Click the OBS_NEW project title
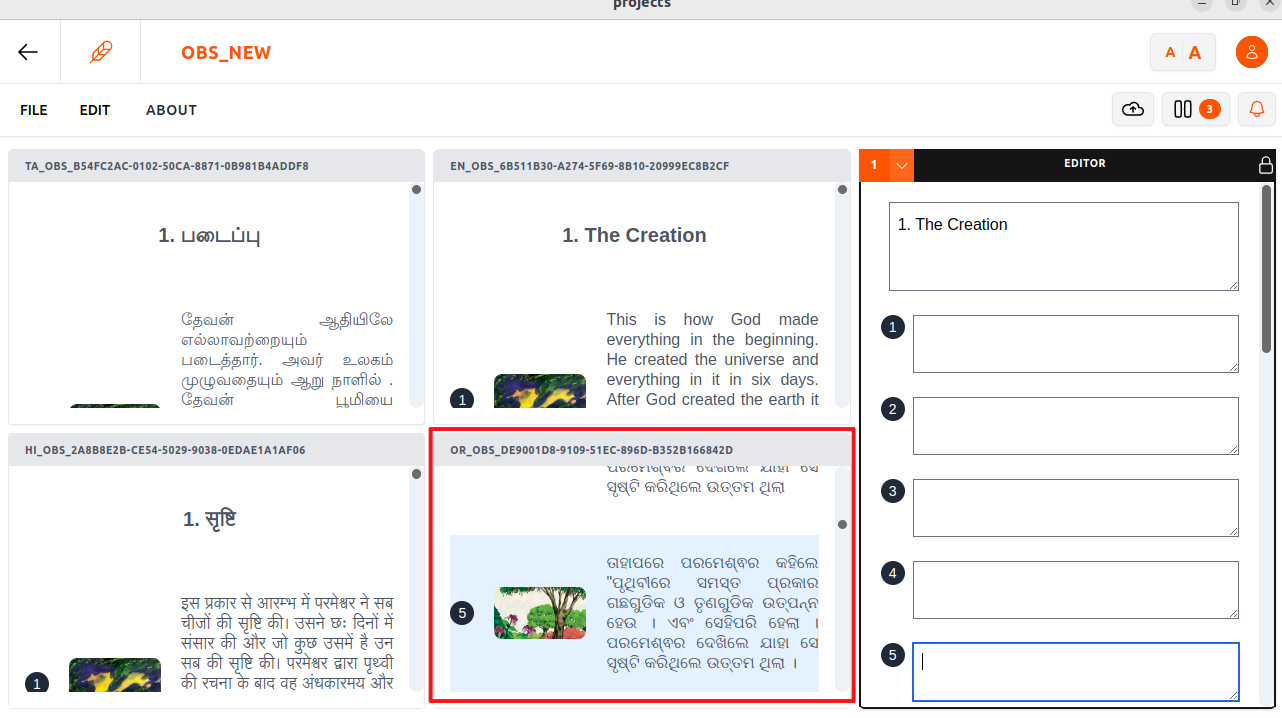 point(226,52)
